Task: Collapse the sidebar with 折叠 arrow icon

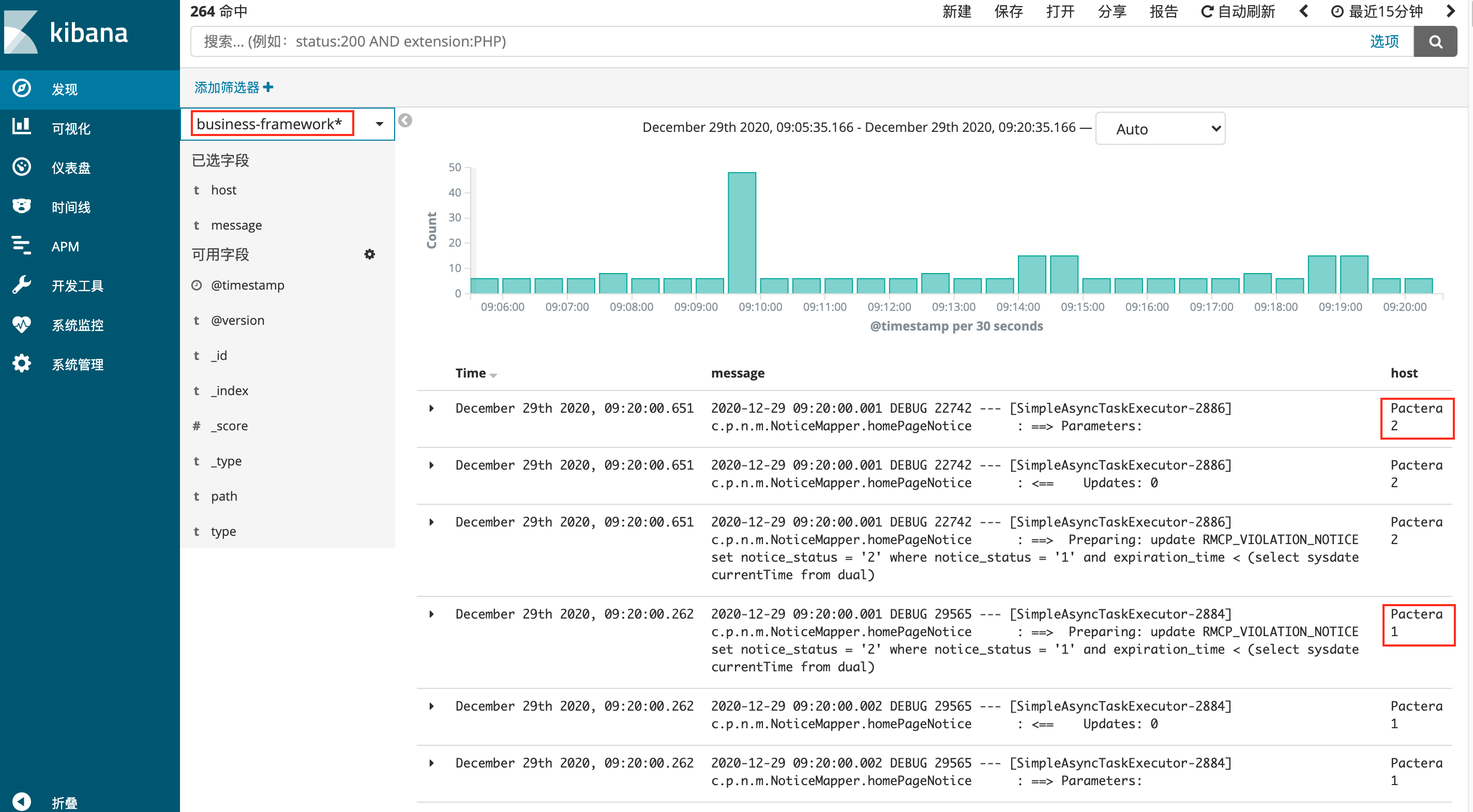Action: 22,802
